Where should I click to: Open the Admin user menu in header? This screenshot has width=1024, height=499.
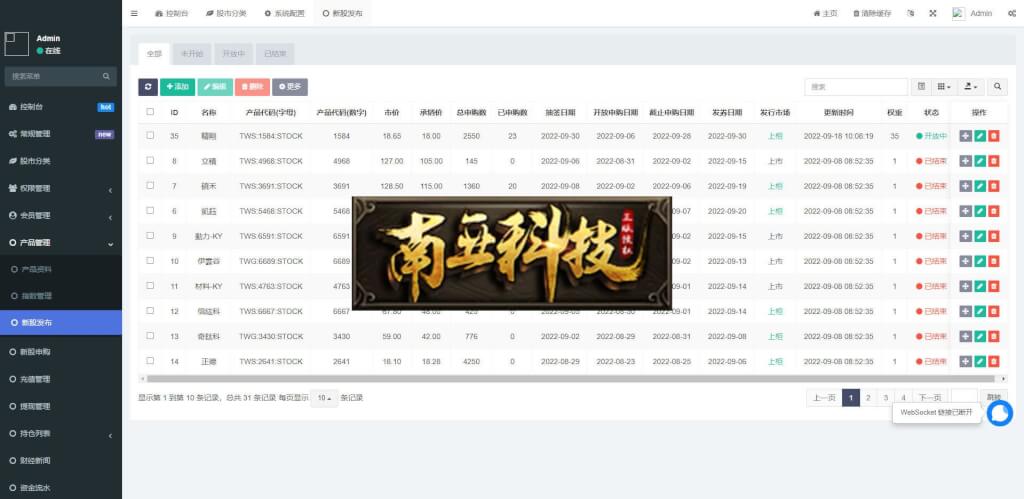click(x=972, y=13)
